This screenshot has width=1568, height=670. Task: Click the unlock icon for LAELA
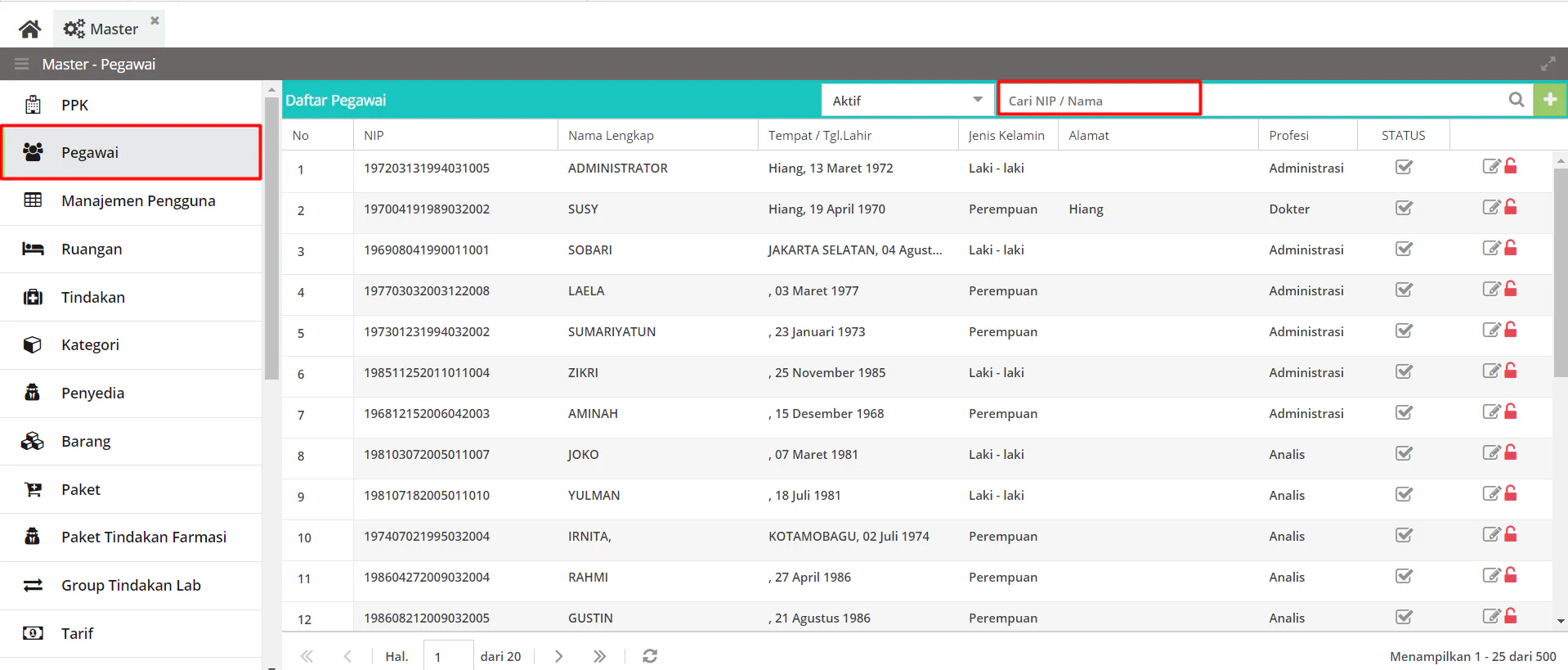point(1511,289)
